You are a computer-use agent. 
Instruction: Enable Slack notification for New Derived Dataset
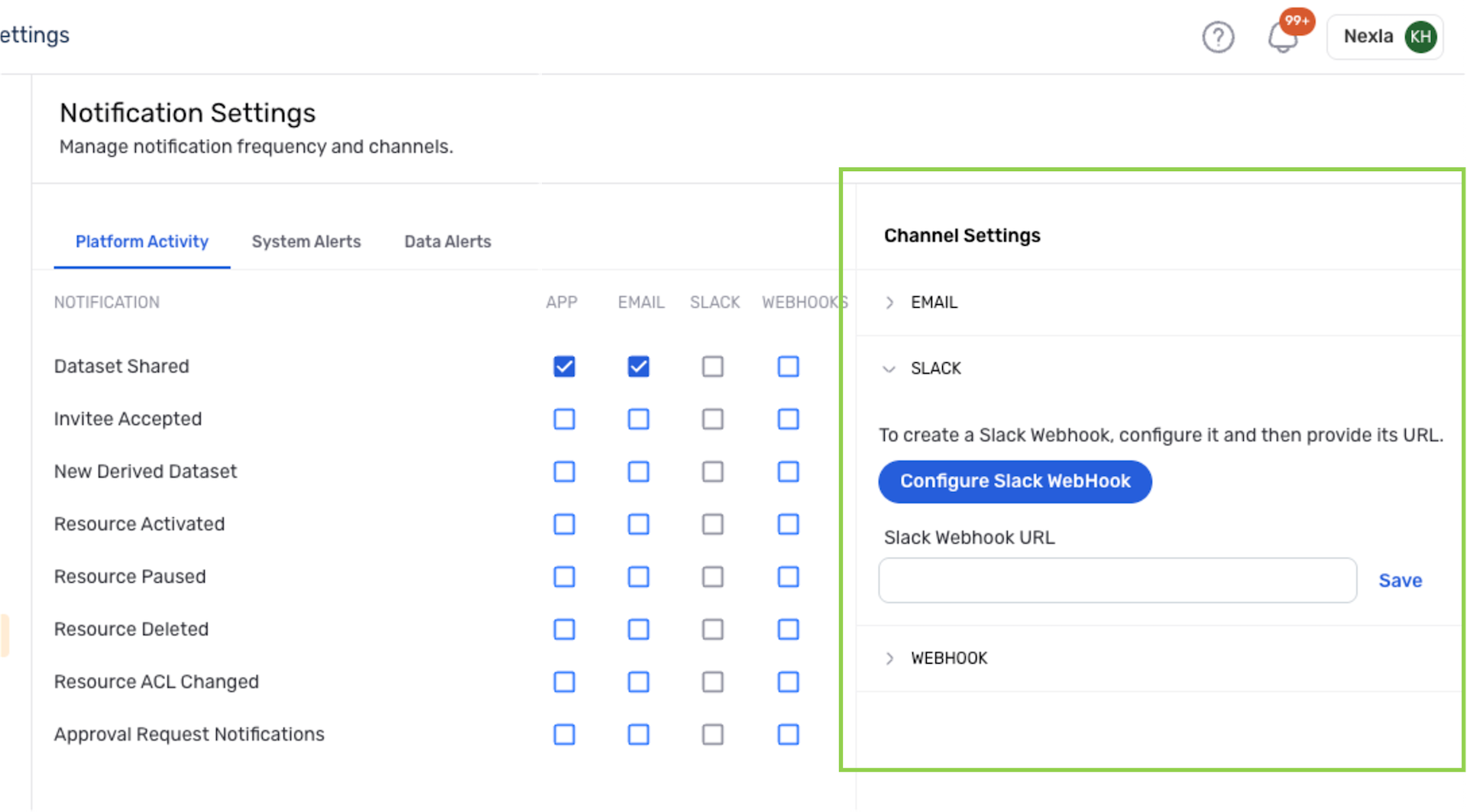click(x=713, y=472)
